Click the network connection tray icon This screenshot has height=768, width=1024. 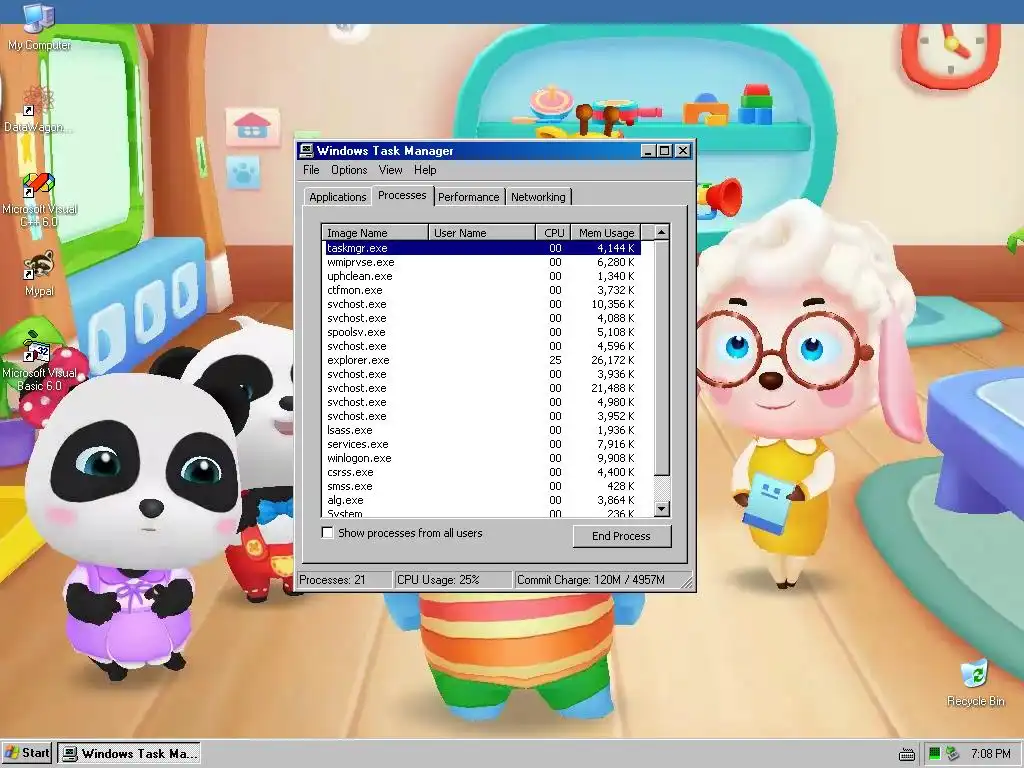pyautogui.click(x=952, y=754)
